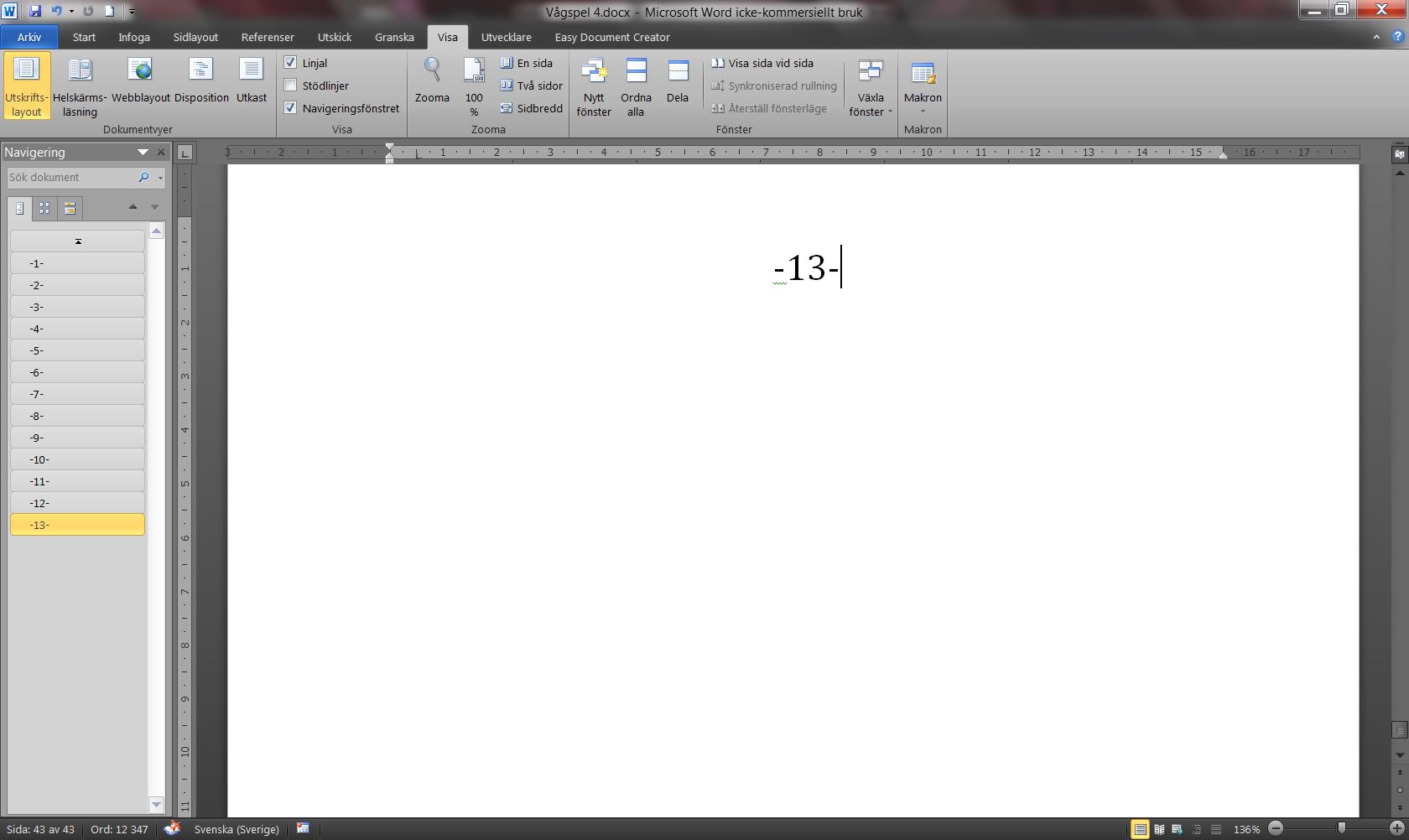Viewport: 1409px width, 840px height.
Task: Open Customize Quick Access Toolbar dropdown
Action: pyautogui.click(x=132, y=12)
